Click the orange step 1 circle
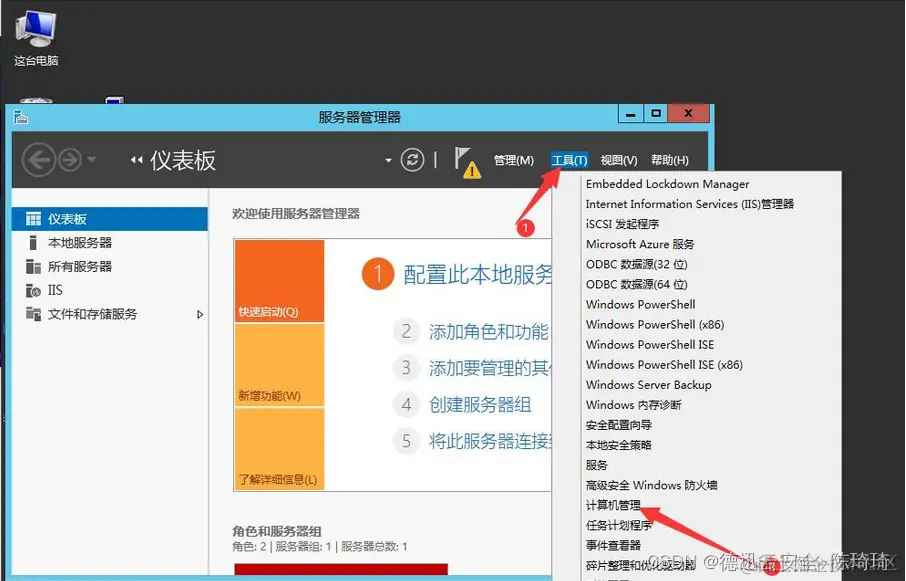The height and width of the screenshot is (581, 906). 378,274
